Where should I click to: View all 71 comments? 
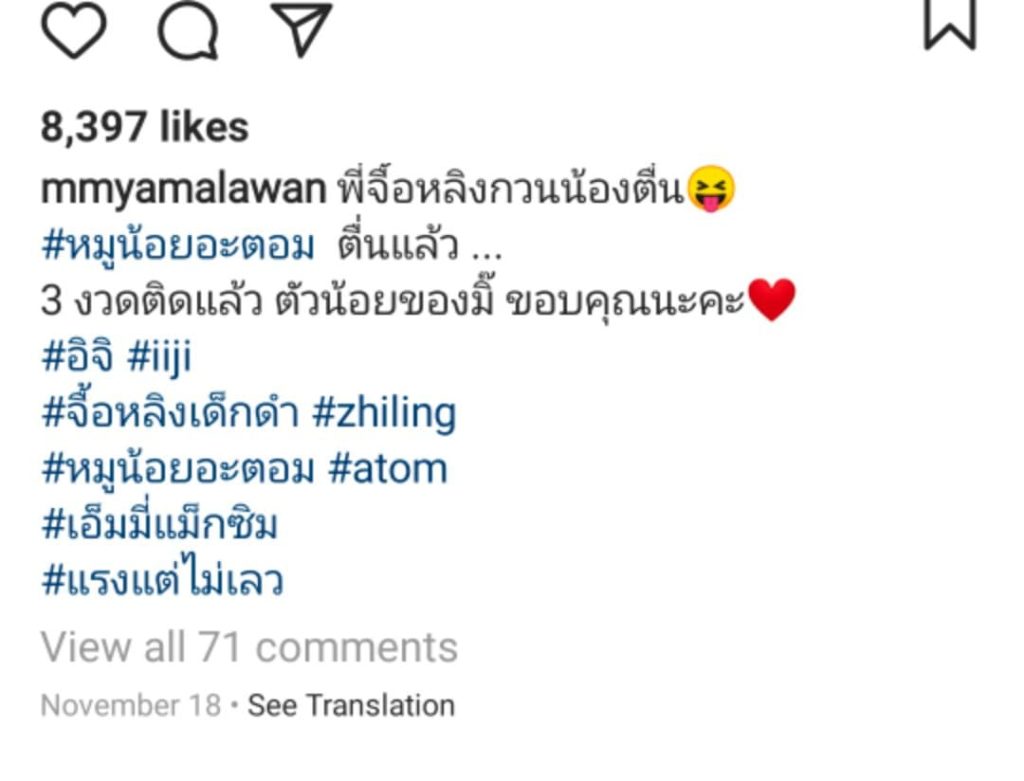coord(249,647)
